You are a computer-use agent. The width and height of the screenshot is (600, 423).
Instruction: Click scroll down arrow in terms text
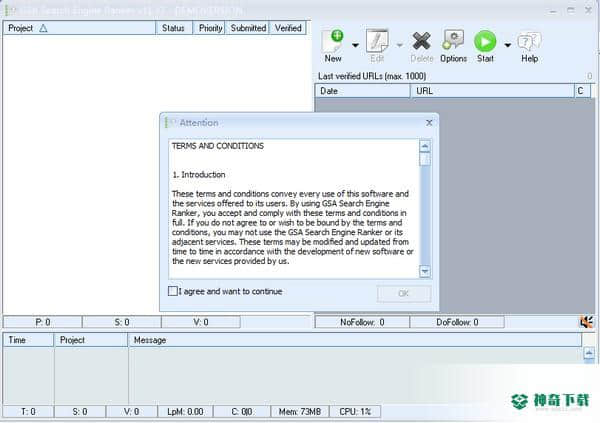point(425,271)
